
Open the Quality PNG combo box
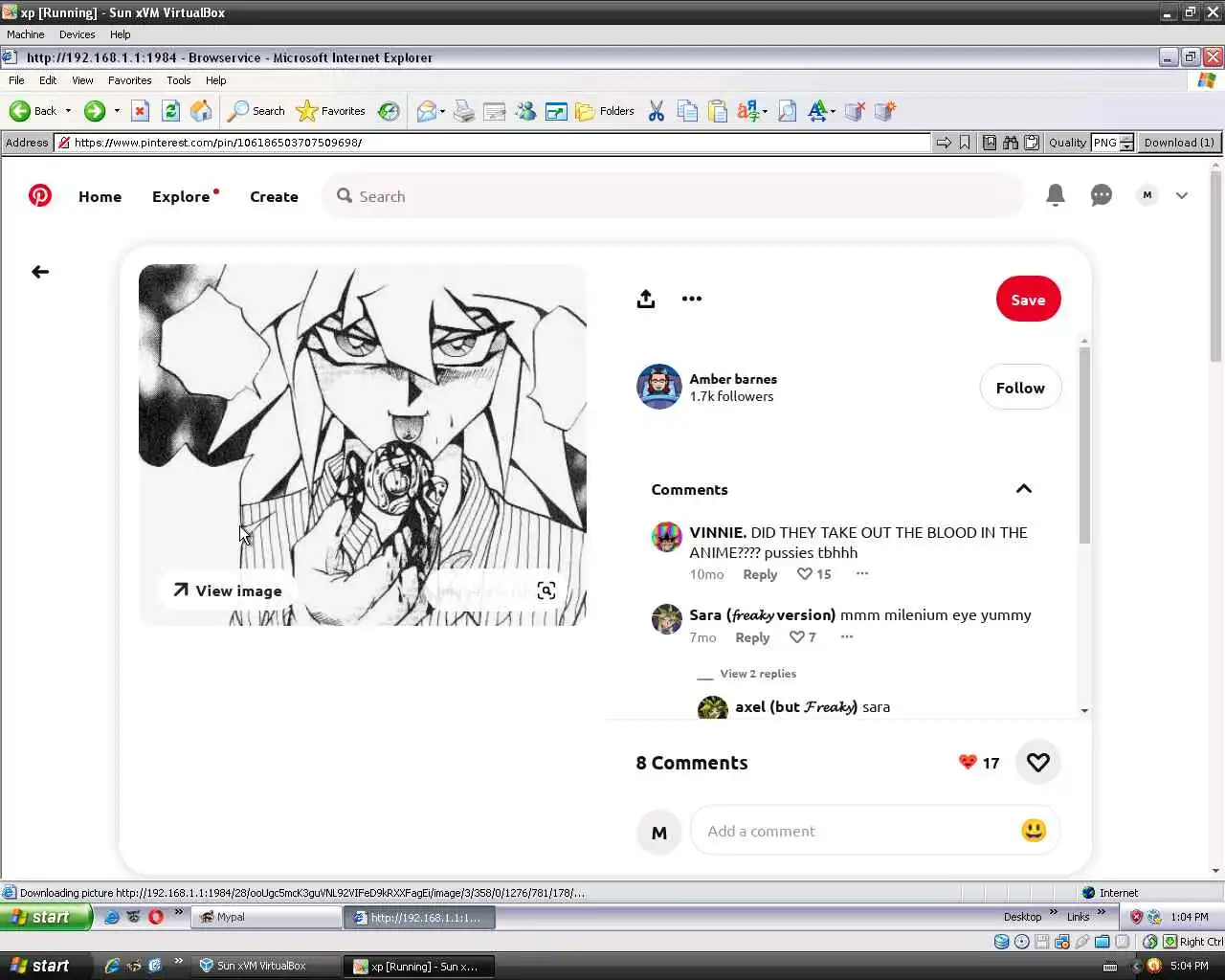(x=1113, y=143)
